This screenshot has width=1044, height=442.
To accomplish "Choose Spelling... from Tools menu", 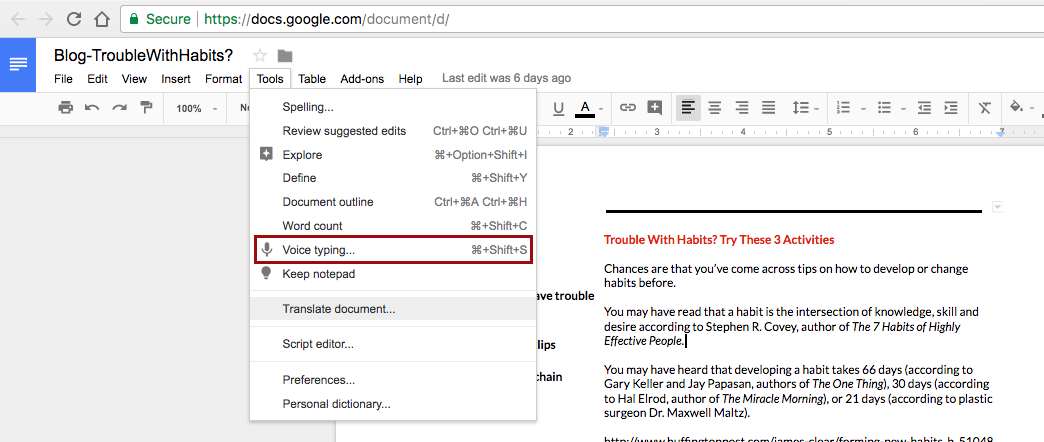I will (x=393, y=107).
